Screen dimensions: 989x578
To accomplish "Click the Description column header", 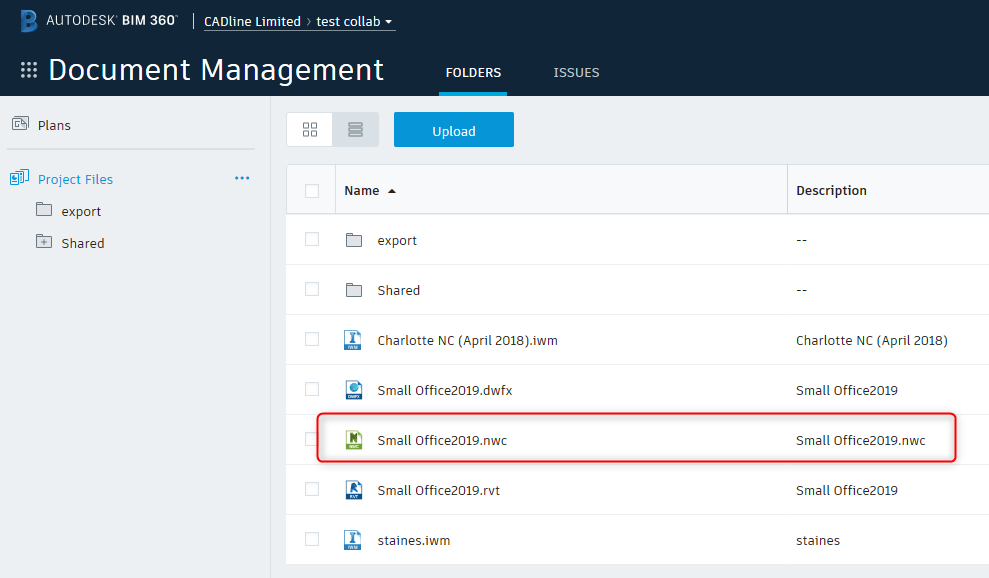I will tap(831, 191).
